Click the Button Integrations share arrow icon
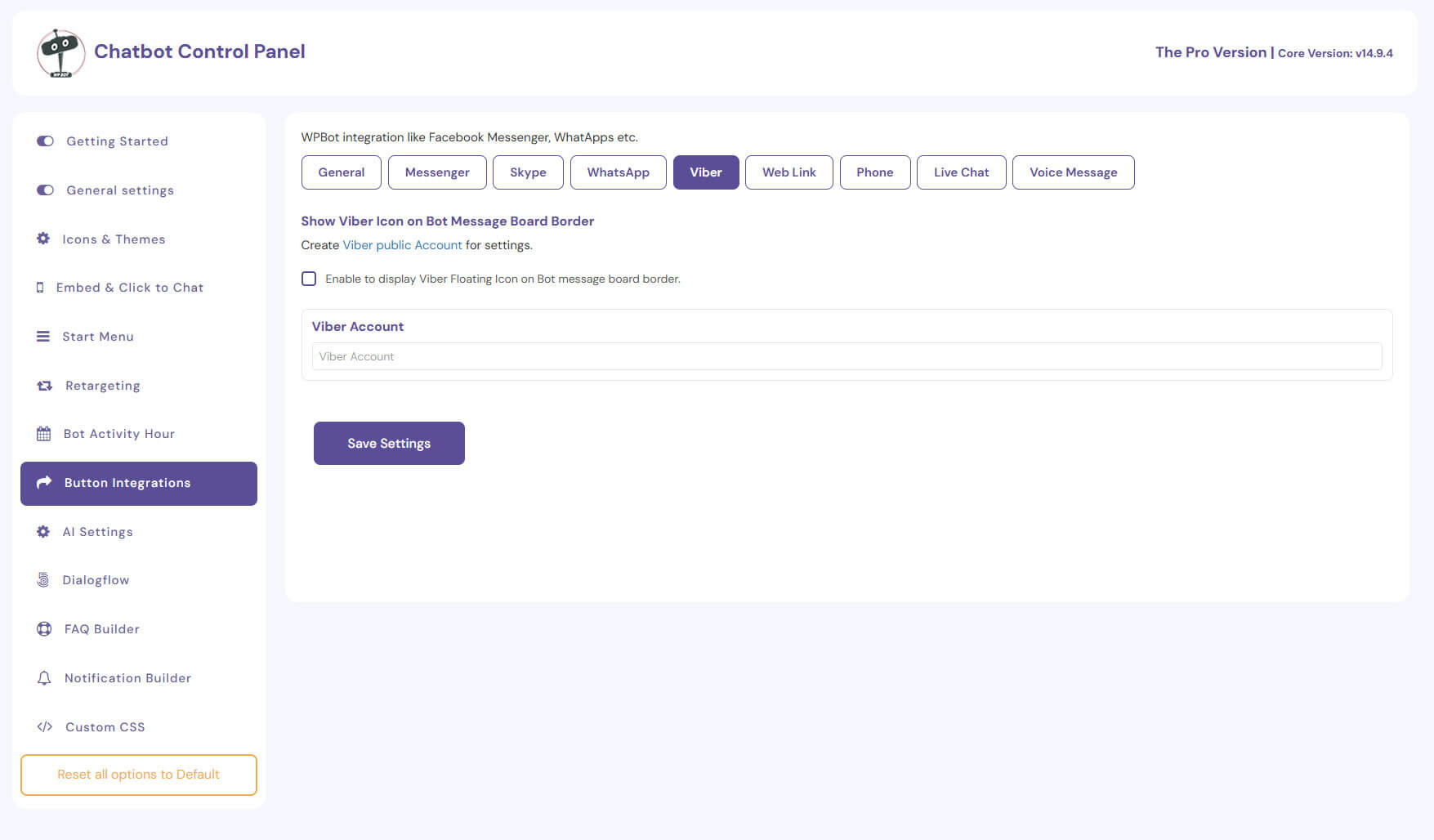The image size is (1434, 840). [x=44, y=482]
